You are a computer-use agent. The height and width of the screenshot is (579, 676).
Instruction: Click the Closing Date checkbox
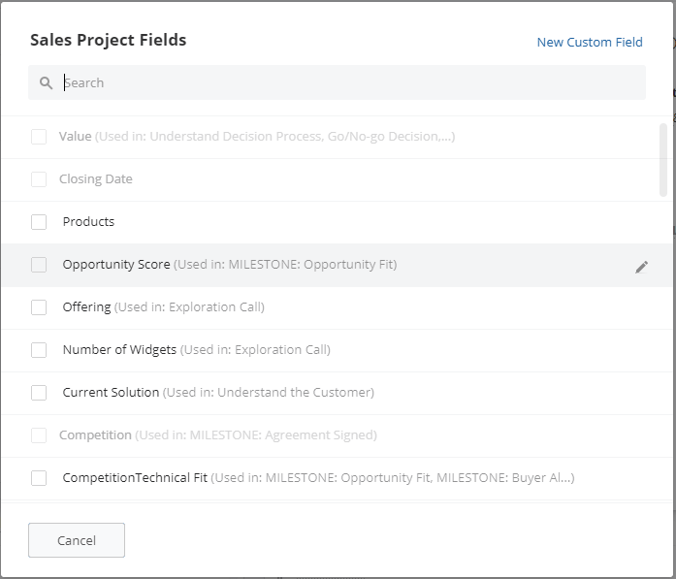point(39,179)
